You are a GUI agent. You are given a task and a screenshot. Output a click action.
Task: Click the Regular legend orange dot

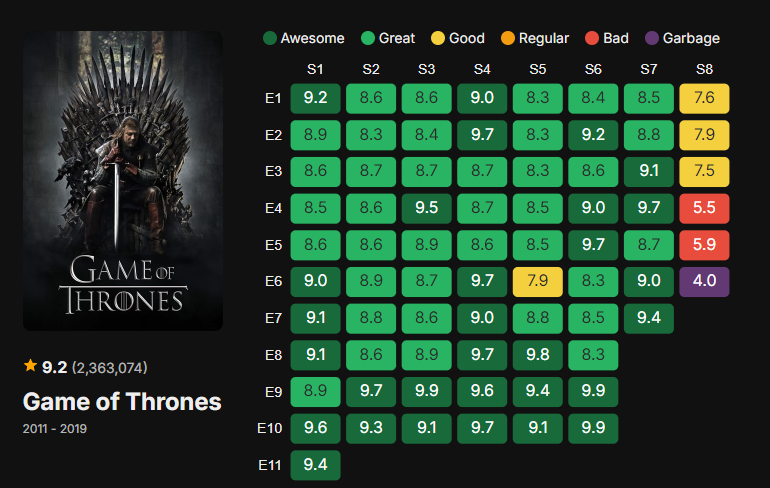(x=507, y=39)
